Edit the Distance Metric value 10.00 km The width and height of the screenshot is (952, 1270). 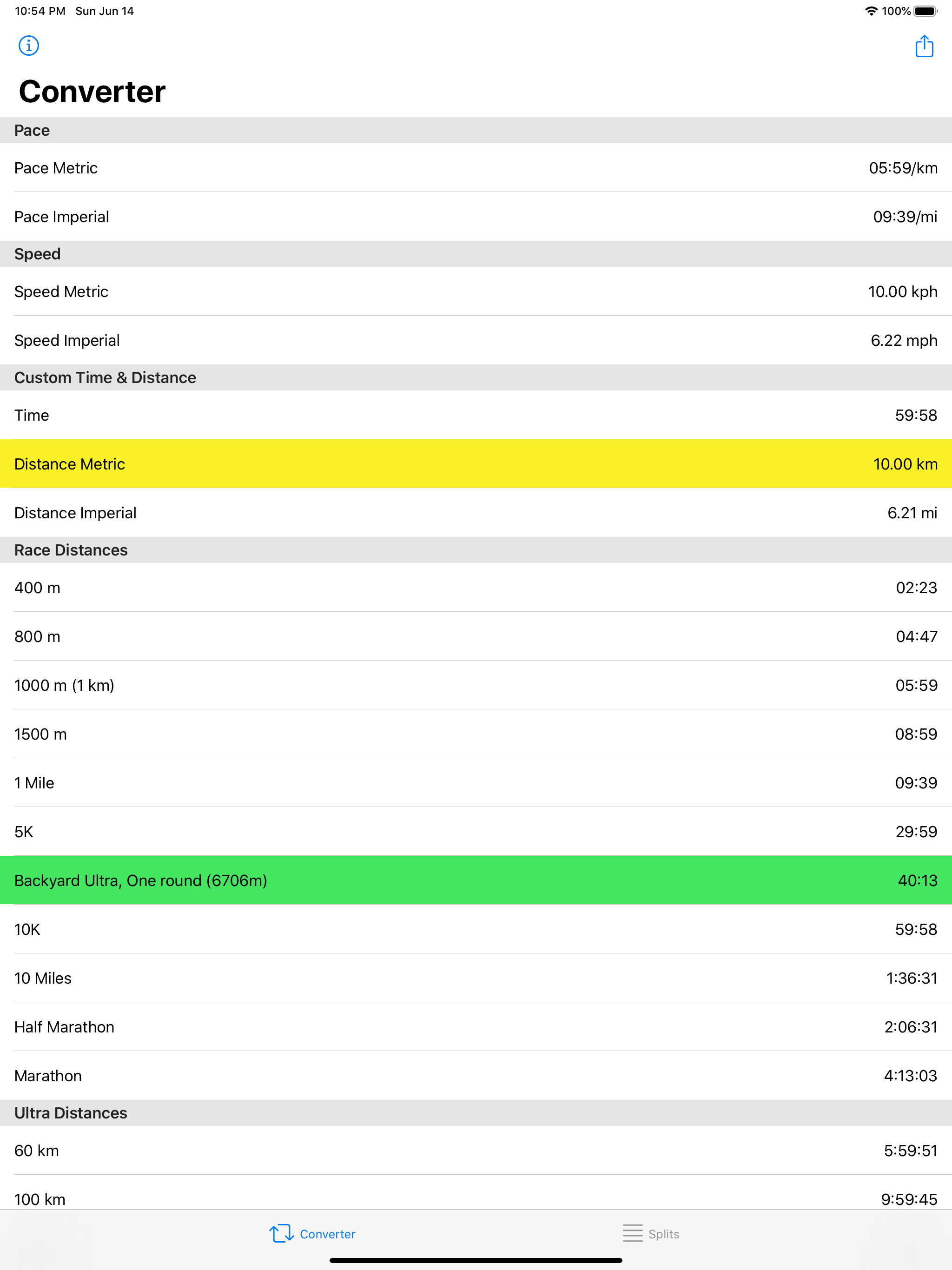pos(905,464)
